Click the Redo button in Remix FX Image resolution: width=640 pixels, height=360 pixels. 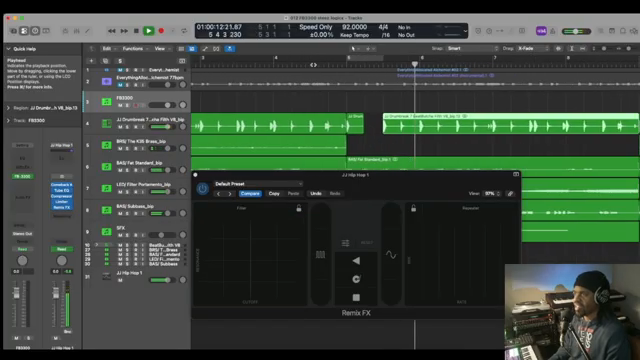pos(335,194)
